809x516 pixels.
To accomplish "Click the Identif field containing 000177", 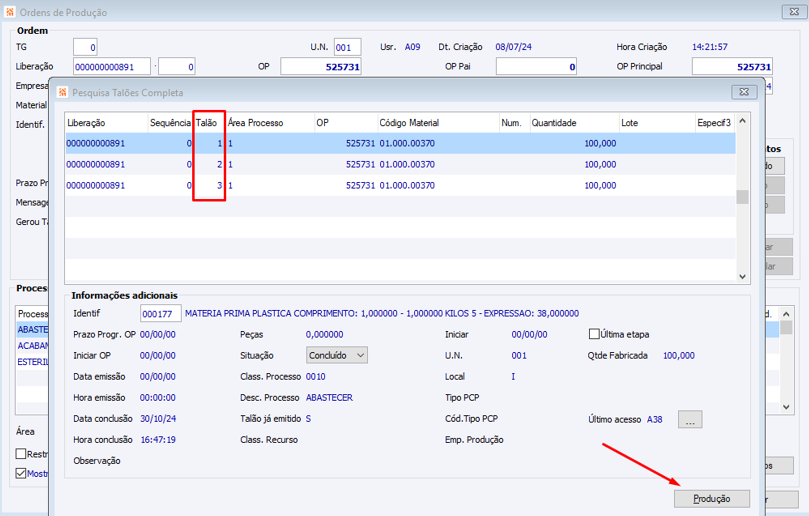I will [158, 314].
